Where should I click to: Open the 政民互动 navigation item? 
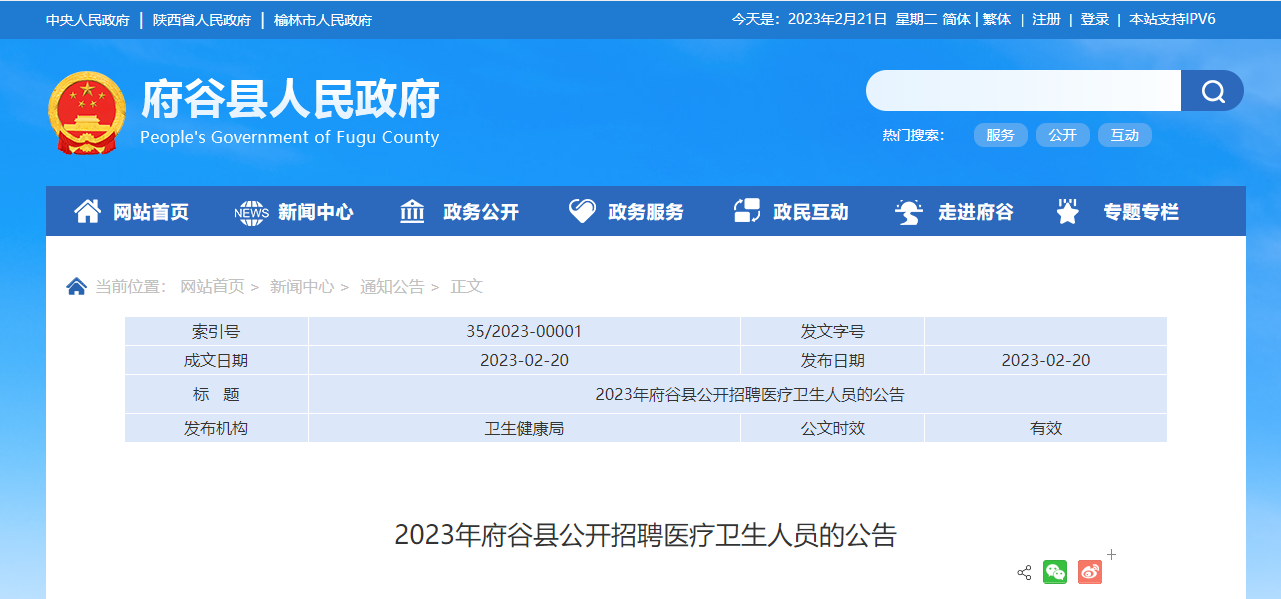791,212
